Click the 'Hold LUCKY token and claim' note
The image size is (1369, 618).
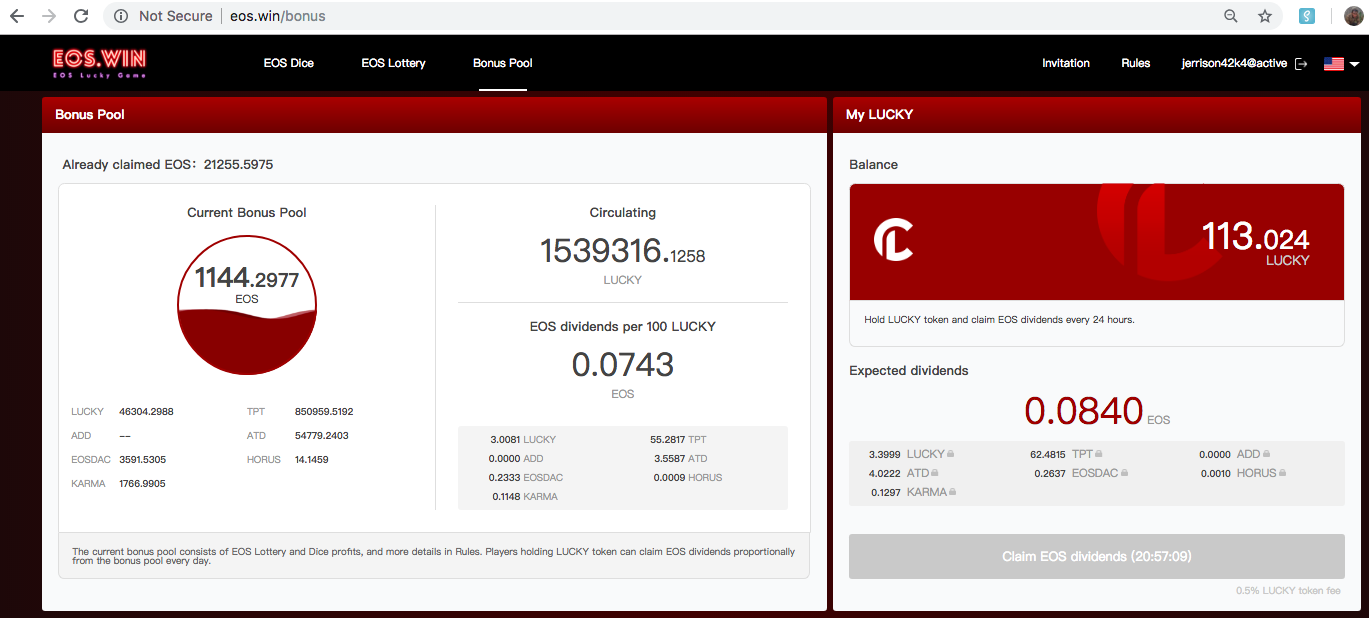coord(999,320)
